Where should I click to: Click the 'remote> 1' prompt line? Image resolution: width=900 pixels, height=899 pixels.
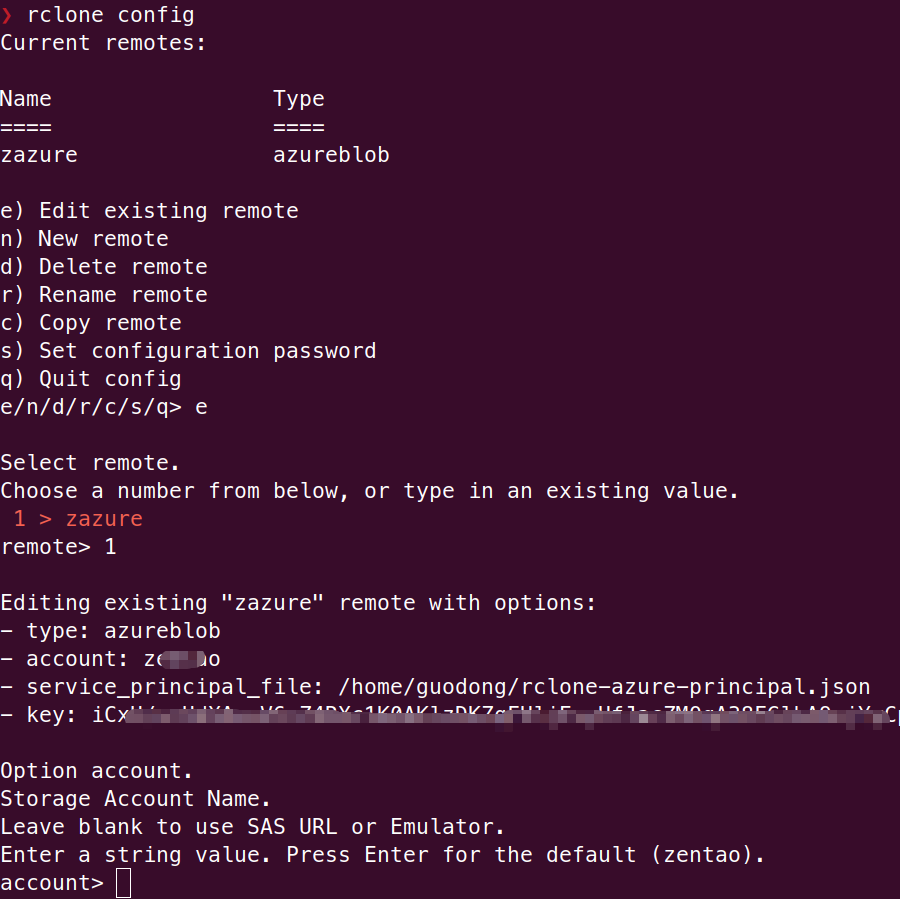pos(59,547)
